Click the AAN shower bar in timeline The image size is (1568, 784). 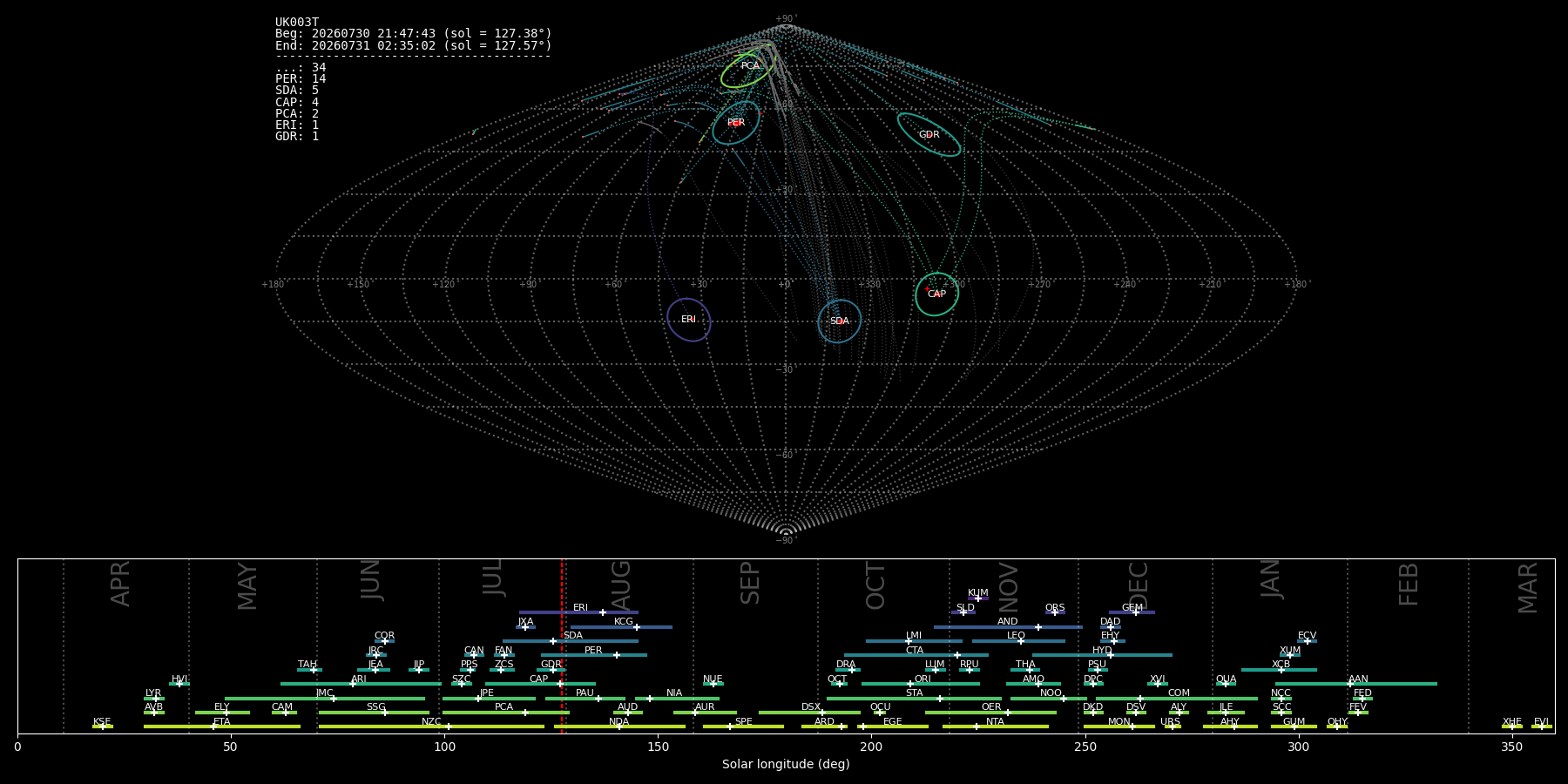(1356, 684)
